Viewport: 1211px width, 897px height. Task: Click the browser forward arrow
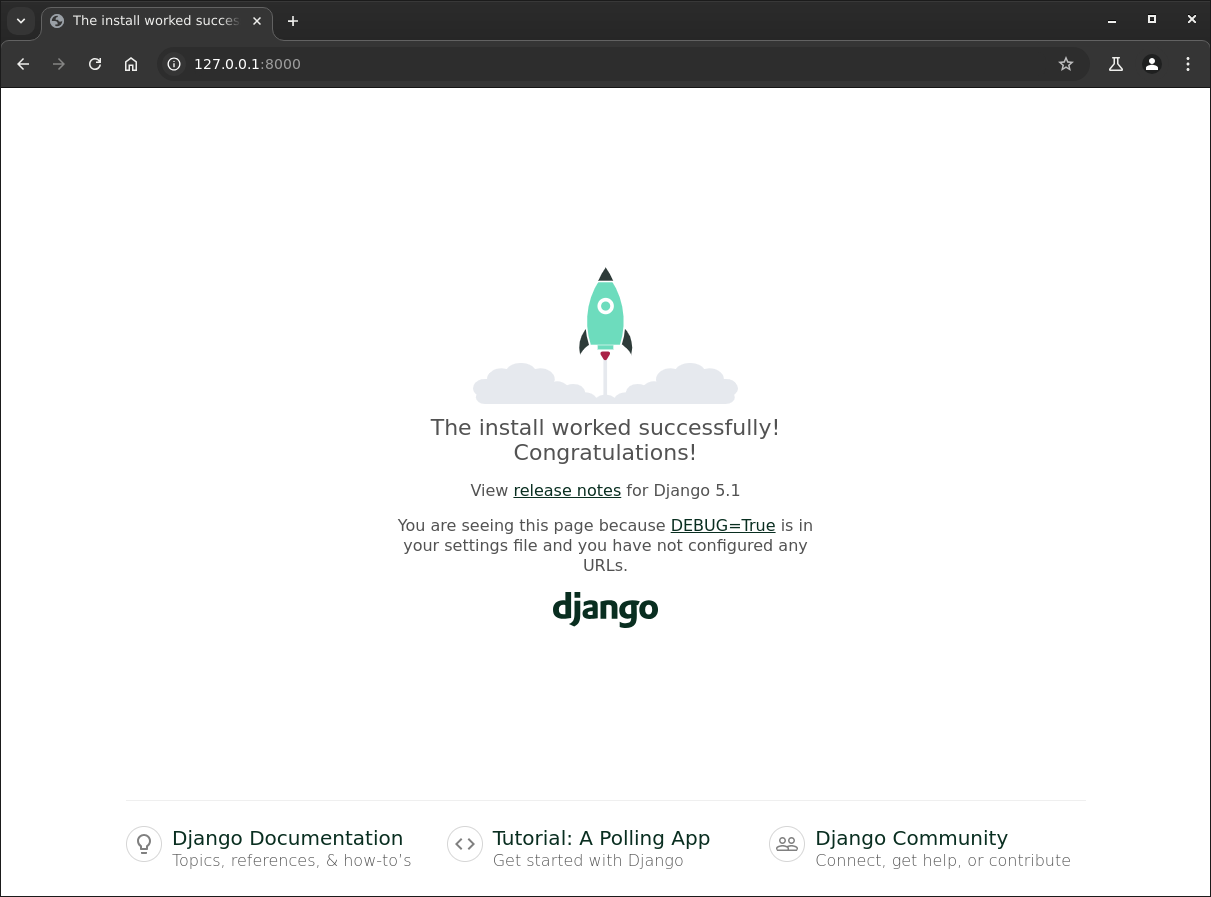(x=59, y=64)
